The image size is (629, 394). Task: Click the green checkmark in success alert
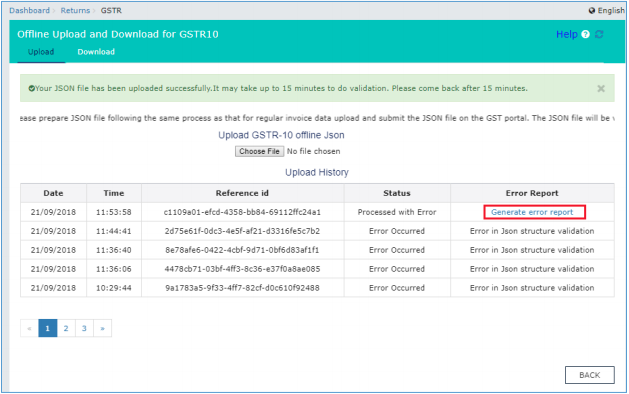tap(31, 88)
